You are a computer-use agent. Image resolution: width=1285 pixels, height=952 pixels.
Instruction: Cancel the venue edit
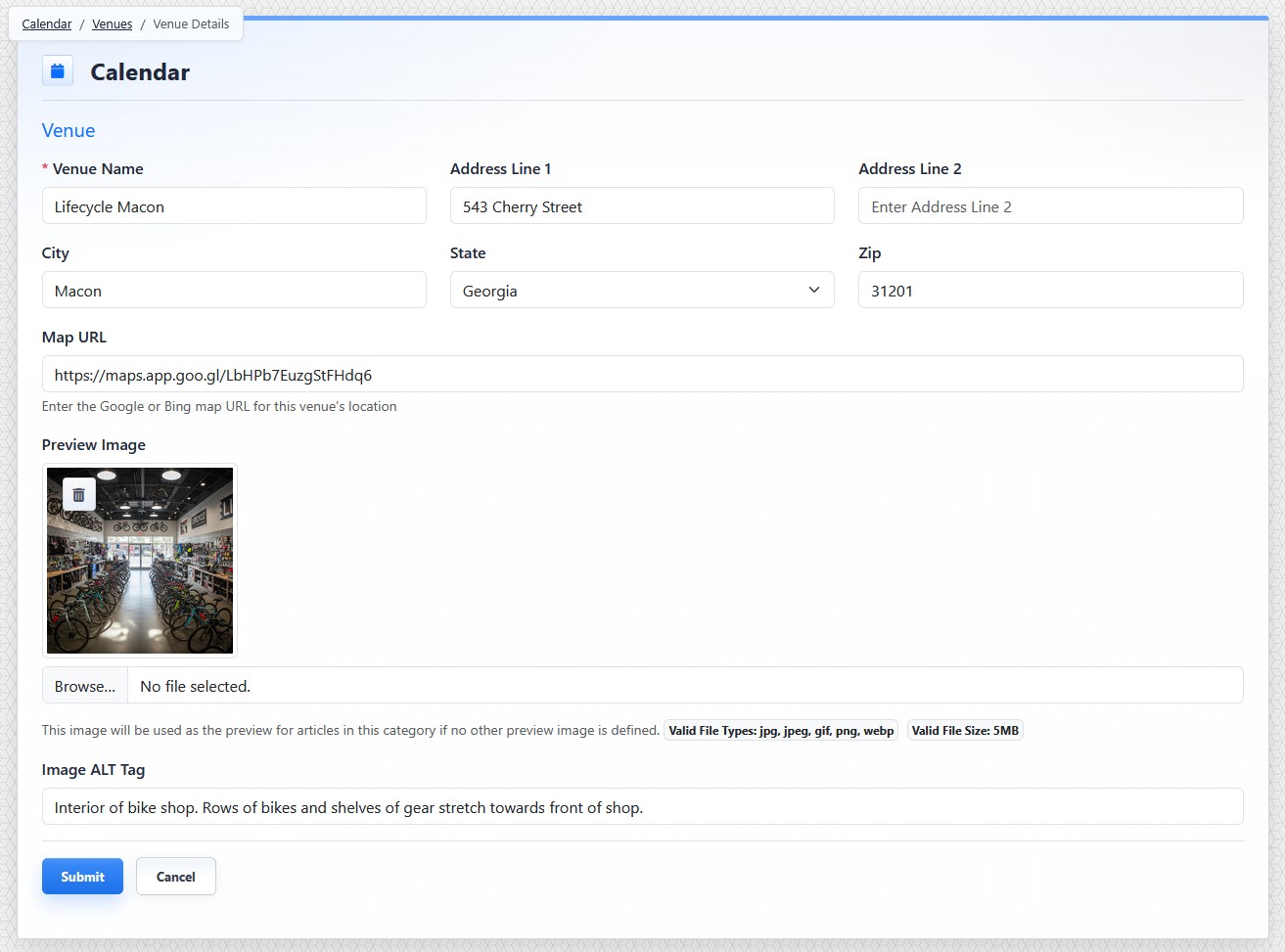click(x=176, y=877)
